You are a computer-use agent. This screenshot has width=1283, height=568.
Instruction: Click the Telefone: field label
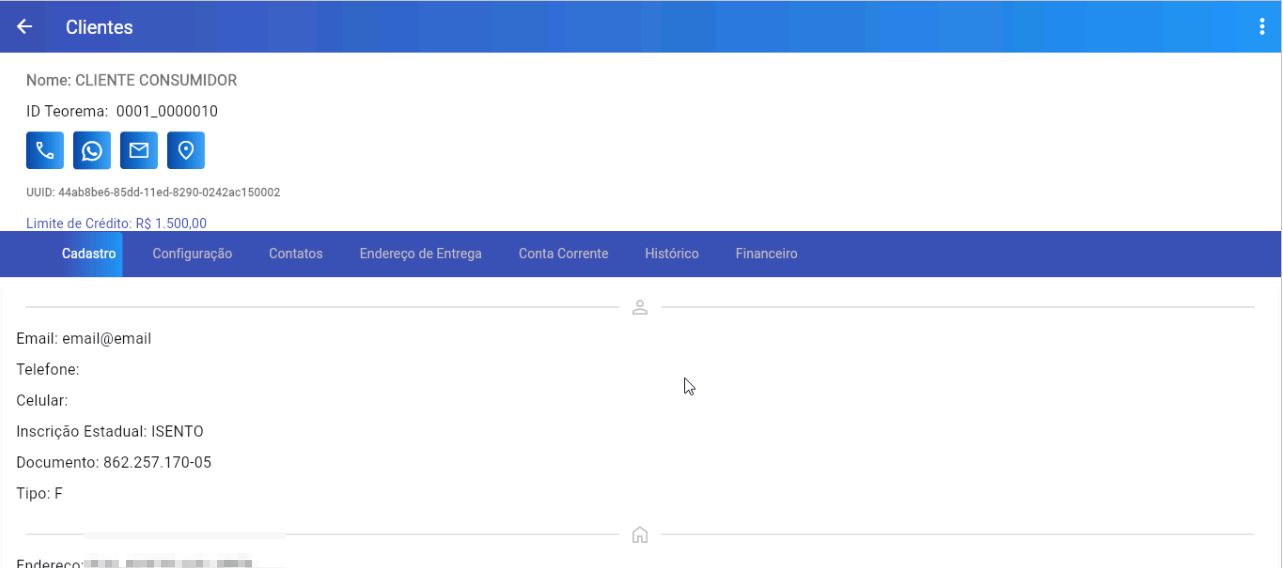pyautogui.click(x=48, y=370)
